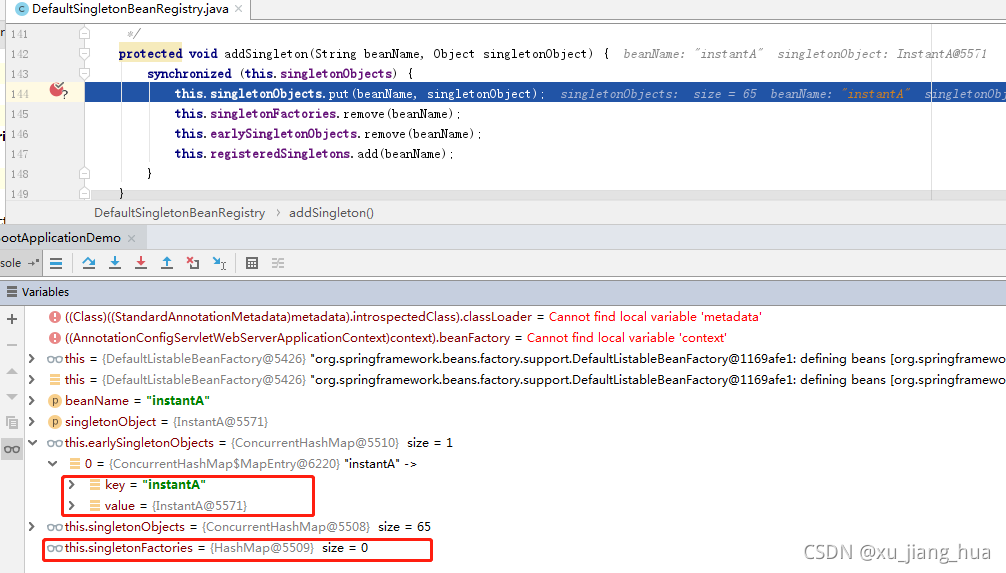Click the console pin arrow icon
Screen dimensions: 1006x573
pos(33,263)
